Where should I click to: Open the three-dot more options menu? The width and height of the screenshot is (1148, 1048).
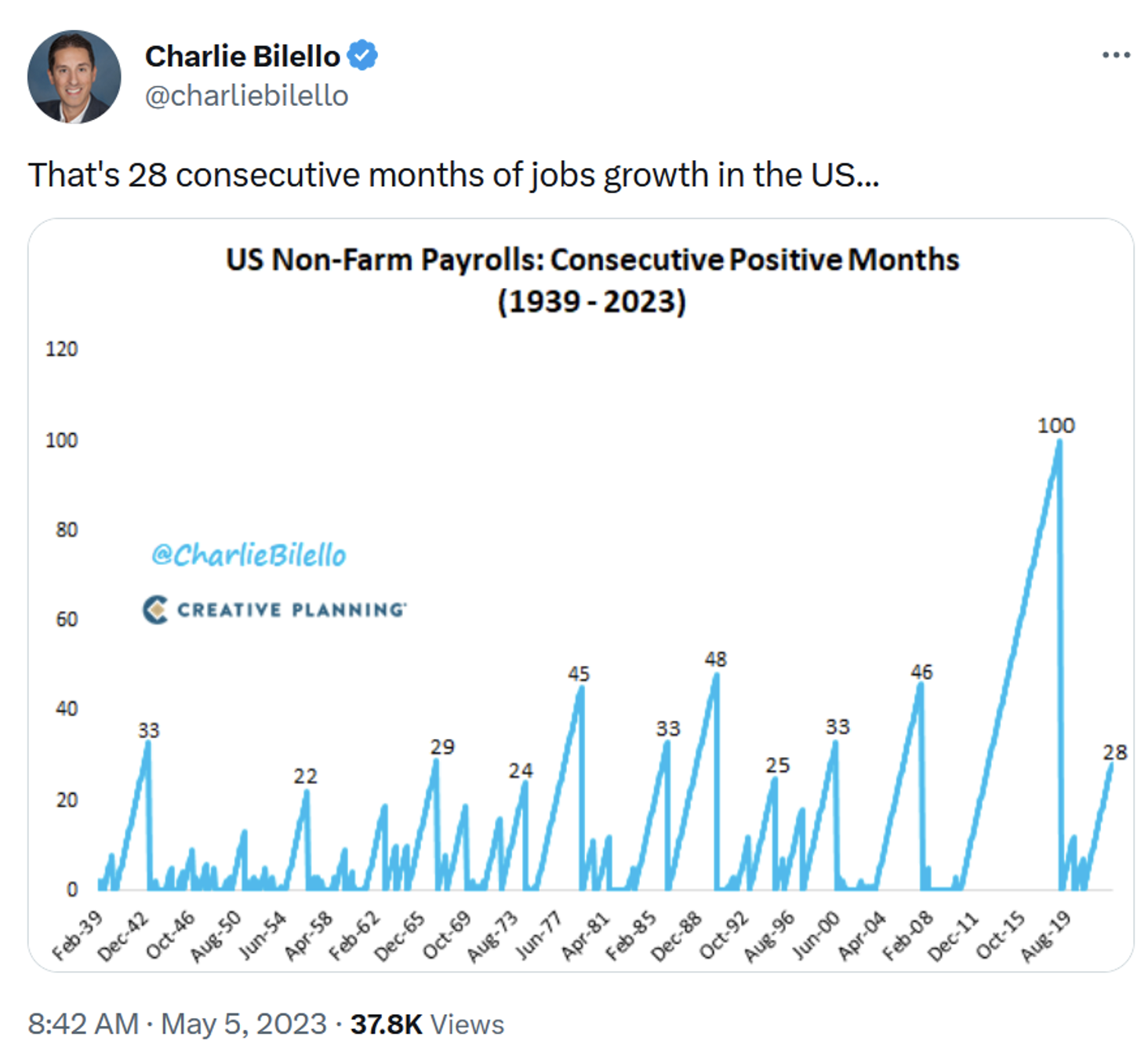tap(1115, 55)
